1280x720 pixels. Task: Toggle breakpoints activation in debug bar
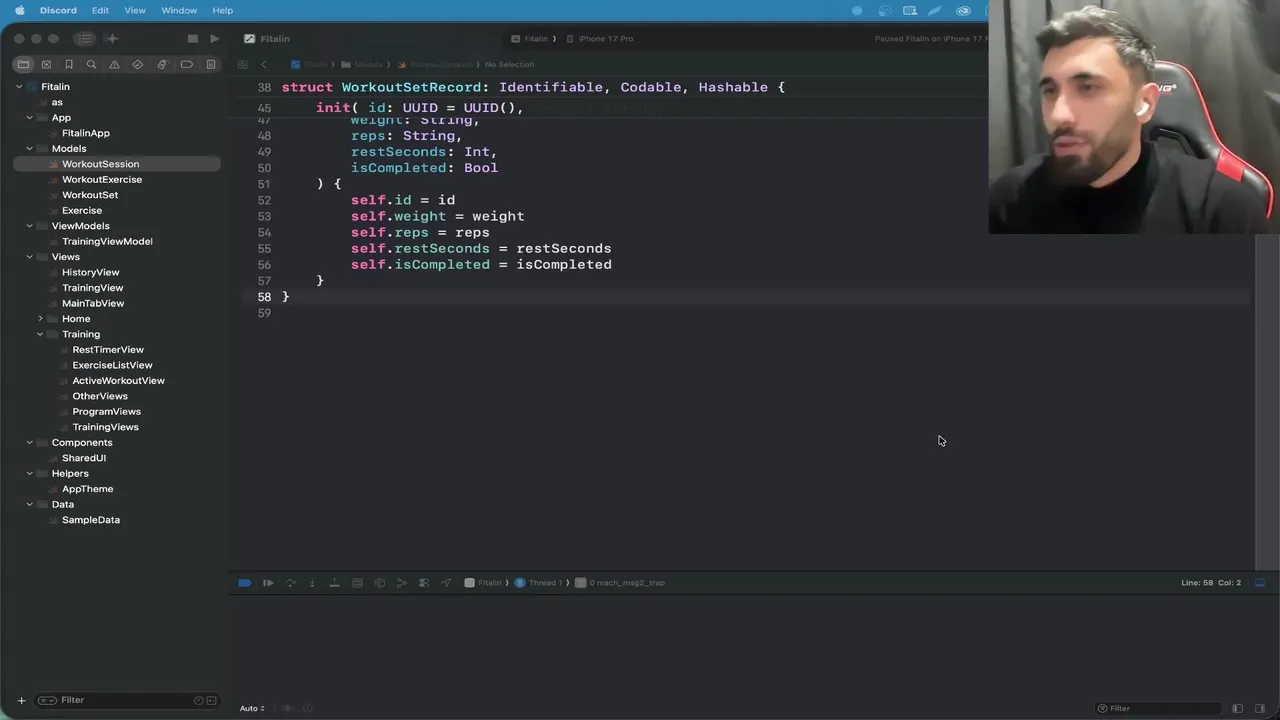click(x=245, y=582)
